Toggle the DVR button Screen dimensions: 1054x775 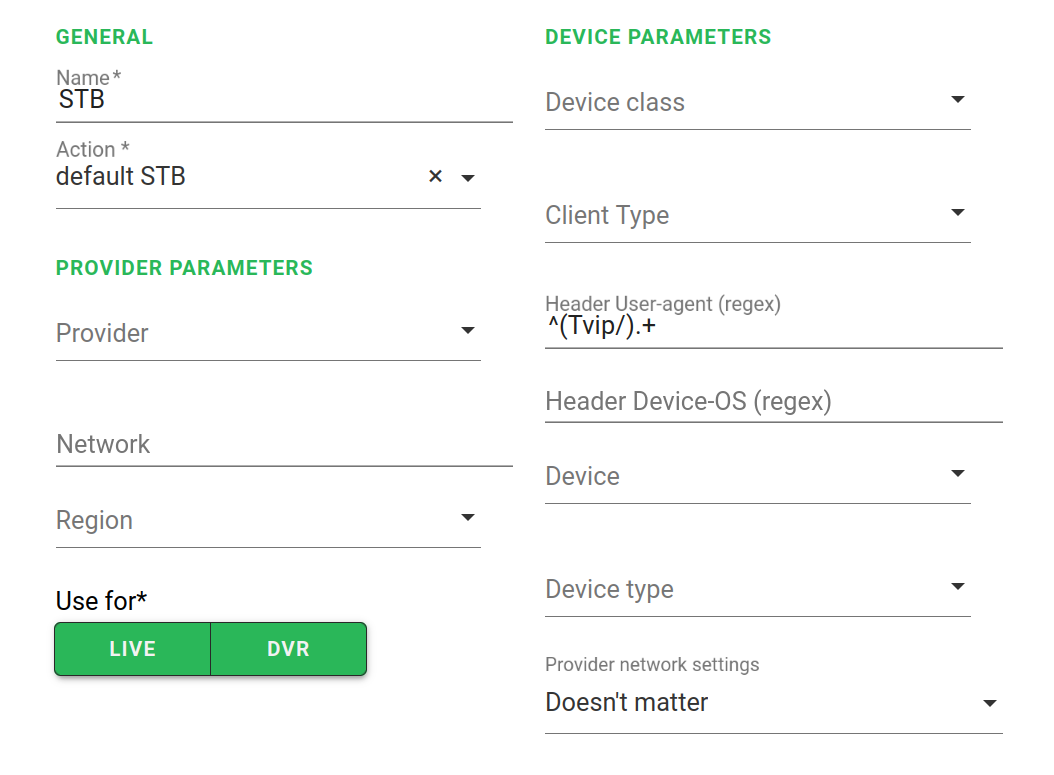[x=288, y=649]
